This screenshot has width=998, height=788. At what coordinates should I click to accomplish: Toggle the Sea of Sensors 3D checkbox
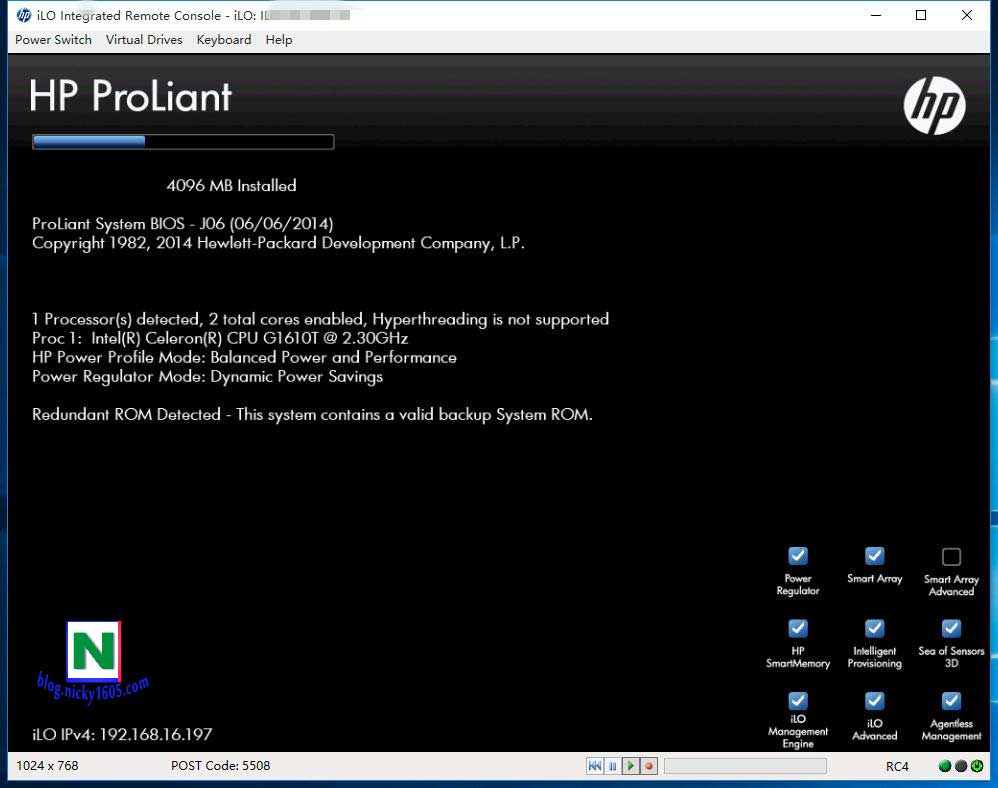[951, 627]
